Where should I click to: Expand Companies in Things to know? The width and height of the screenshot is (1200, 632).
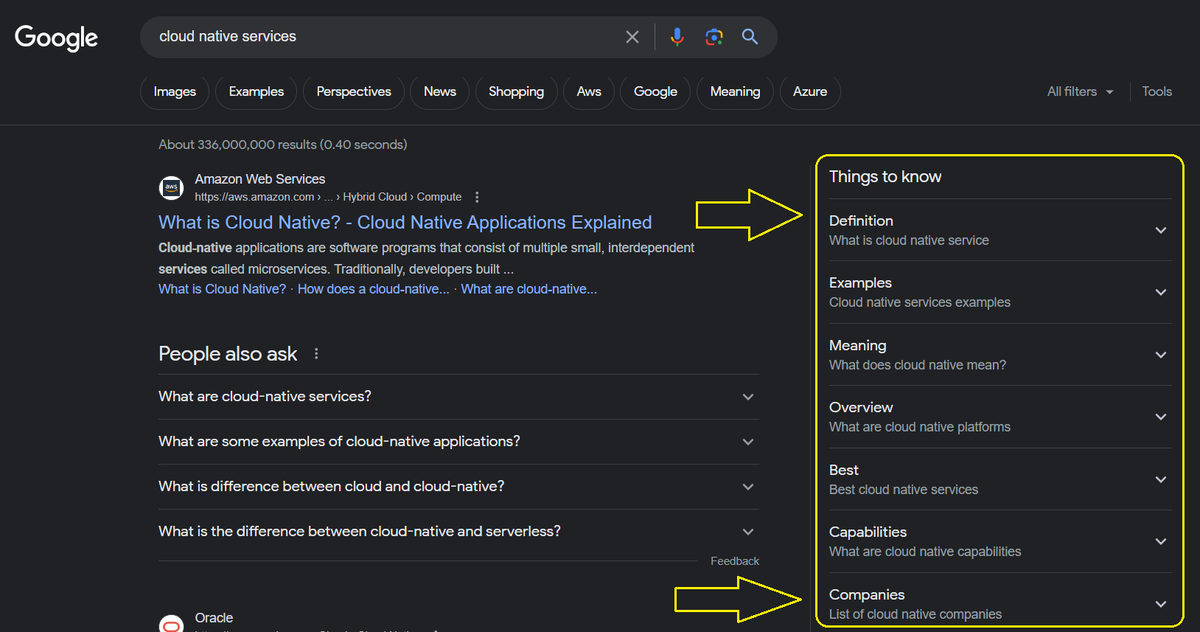coord(999,604)
